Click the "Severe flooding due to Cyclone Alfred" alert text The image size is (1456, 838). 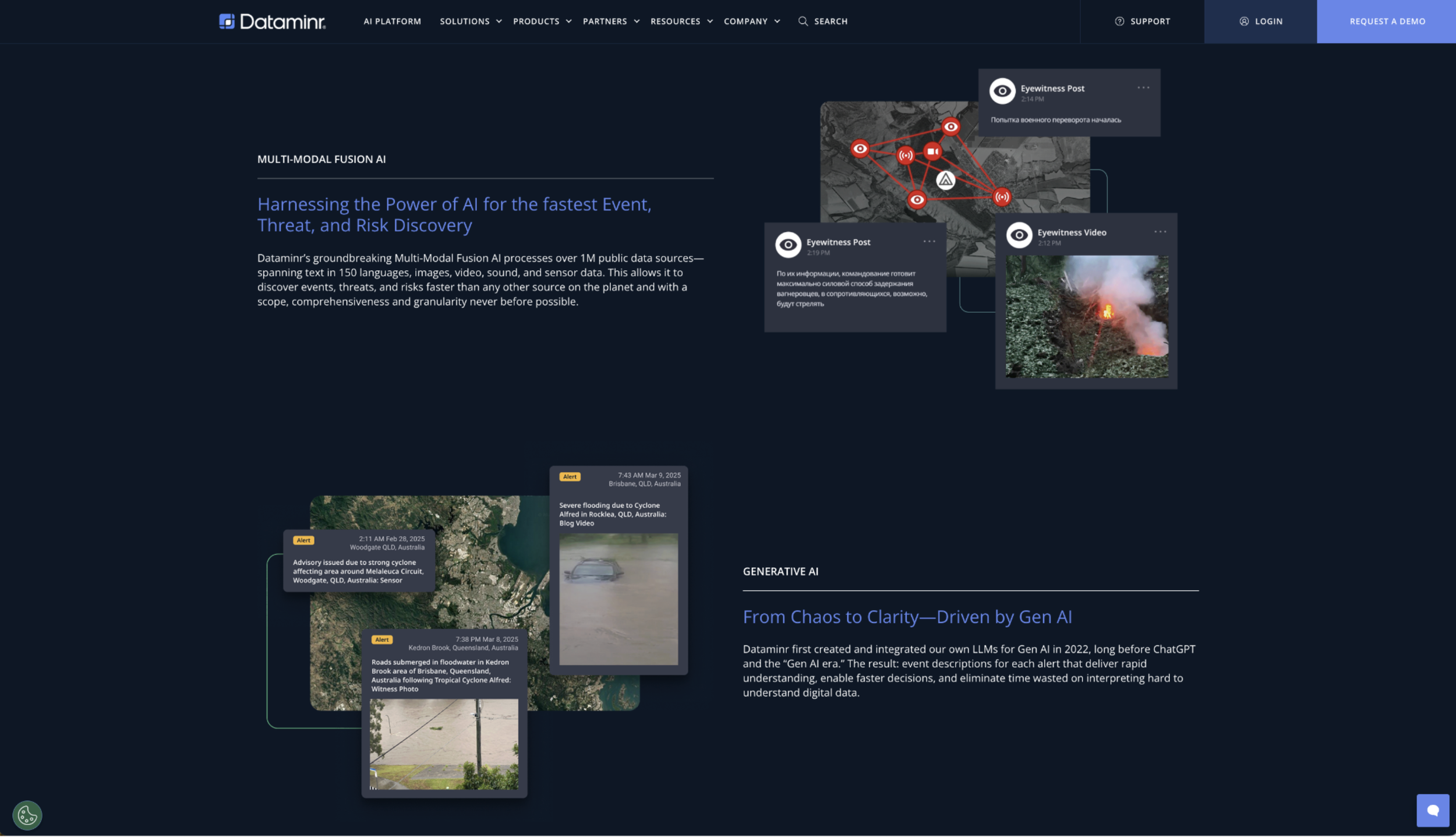tap(612, 514)
